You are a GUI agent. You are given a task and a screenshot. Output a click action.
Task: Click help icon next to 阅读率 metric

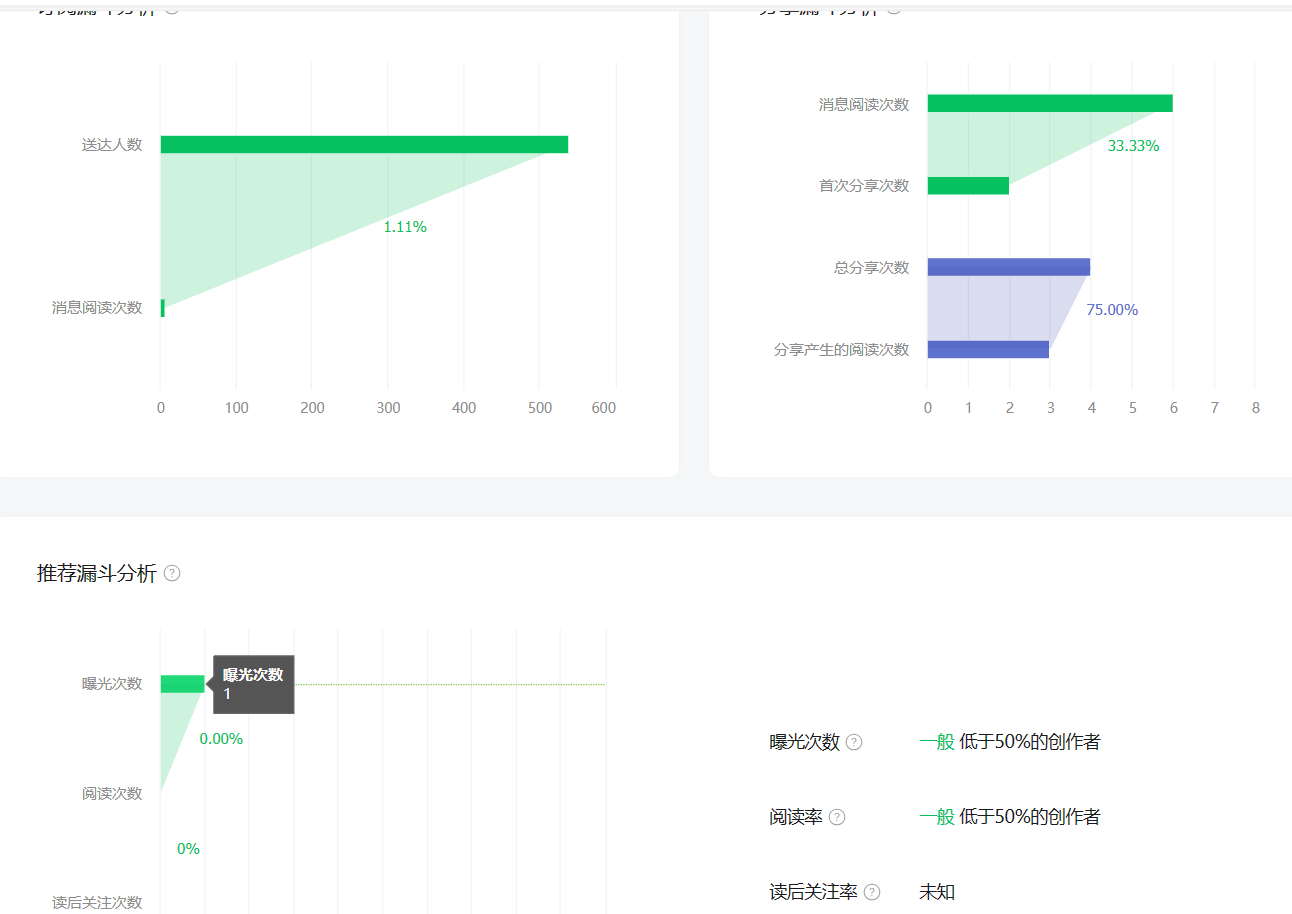pos(837,817)
